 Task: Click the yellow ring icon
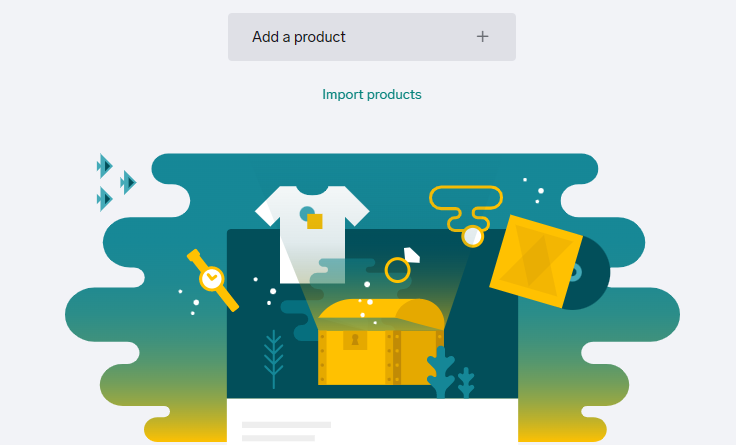pyautogui.click(x=398, y=269)
